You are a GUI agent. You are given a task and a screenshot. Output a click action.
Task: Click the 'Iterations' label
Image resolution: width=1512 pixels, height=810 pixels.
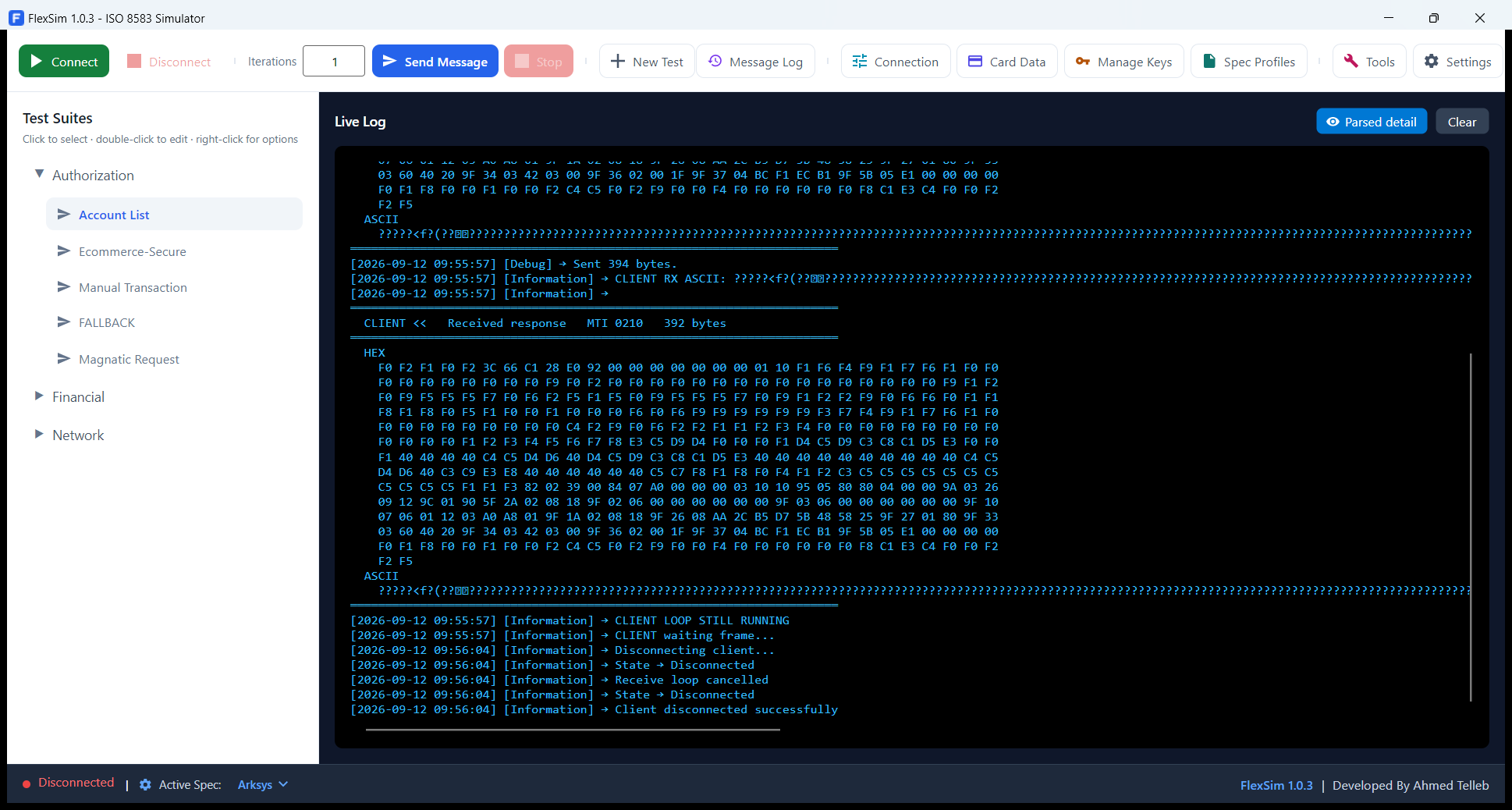coord(272,61)
